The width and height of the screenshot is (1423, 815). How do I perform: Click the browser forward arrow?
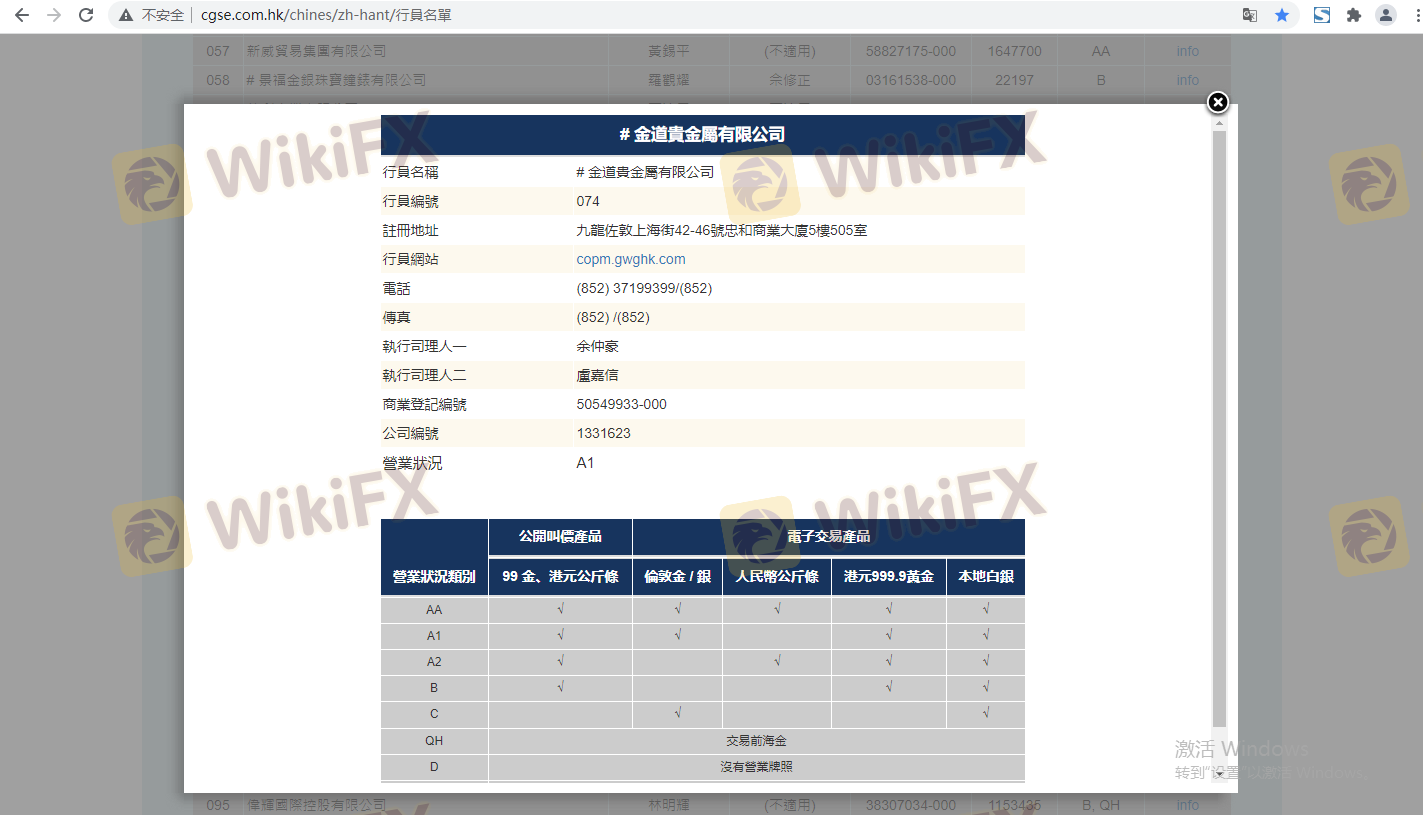pyautogui.click(x=54, y=15)
